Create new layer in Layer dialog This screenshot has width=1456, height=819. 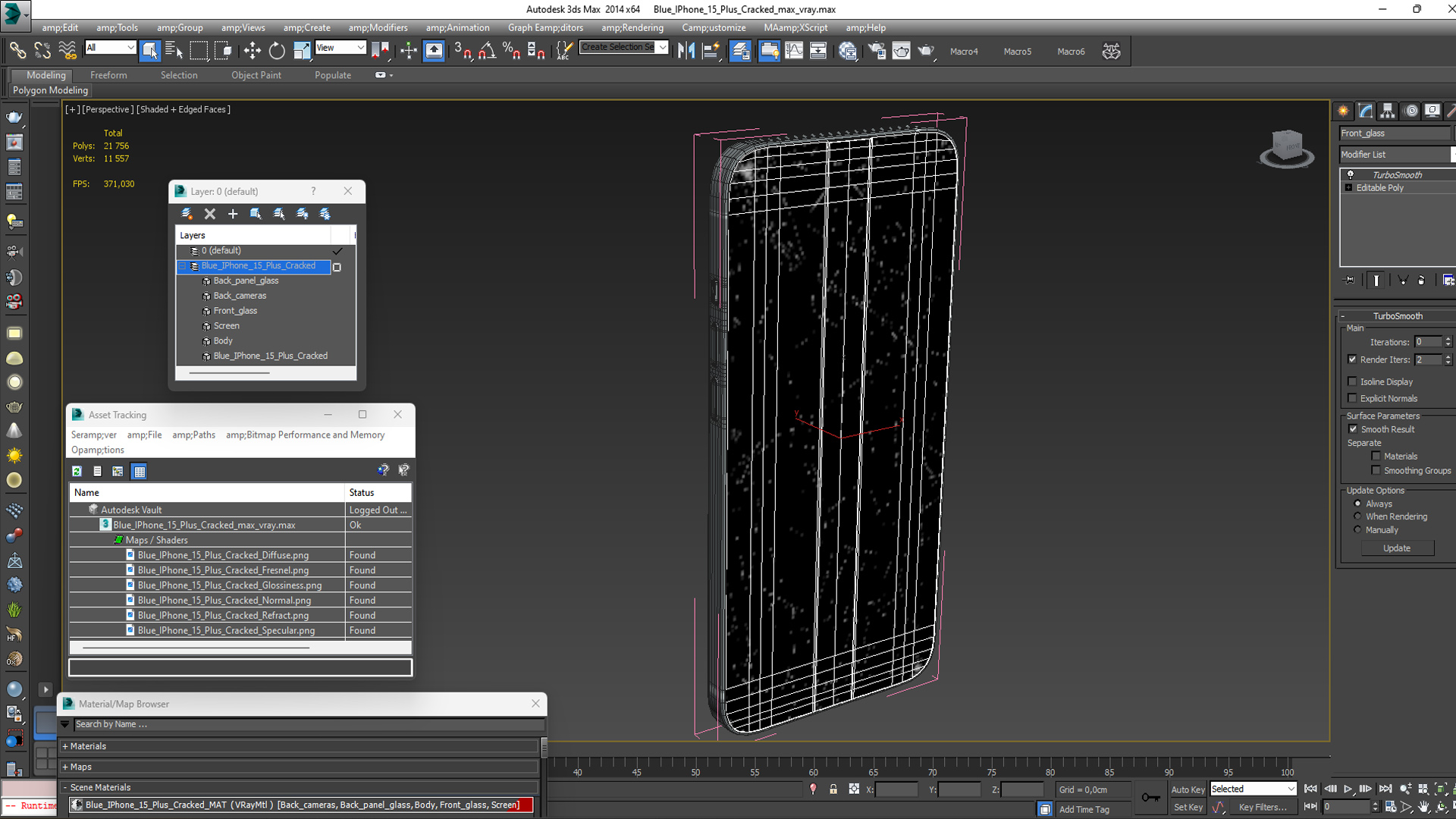pyautogui.click(x=187, y=214)
